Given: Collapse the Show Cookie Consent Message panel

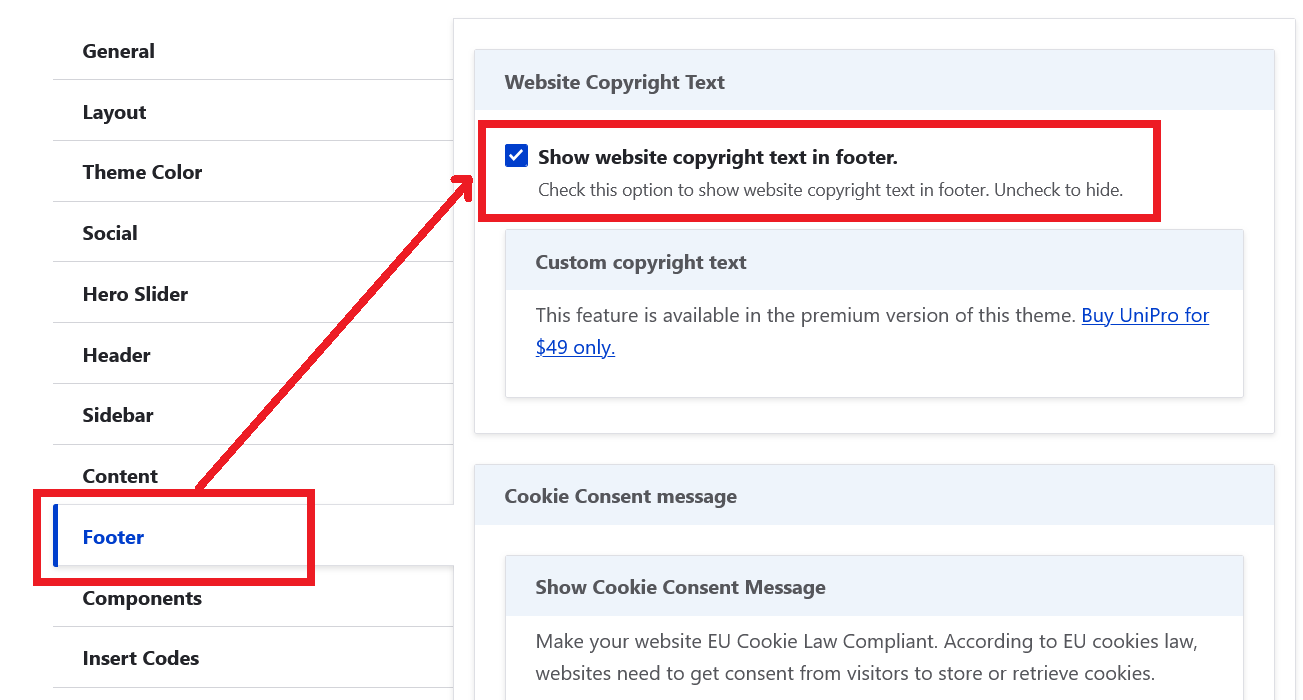Looking at the screenshot, I should tap(680, 587).
